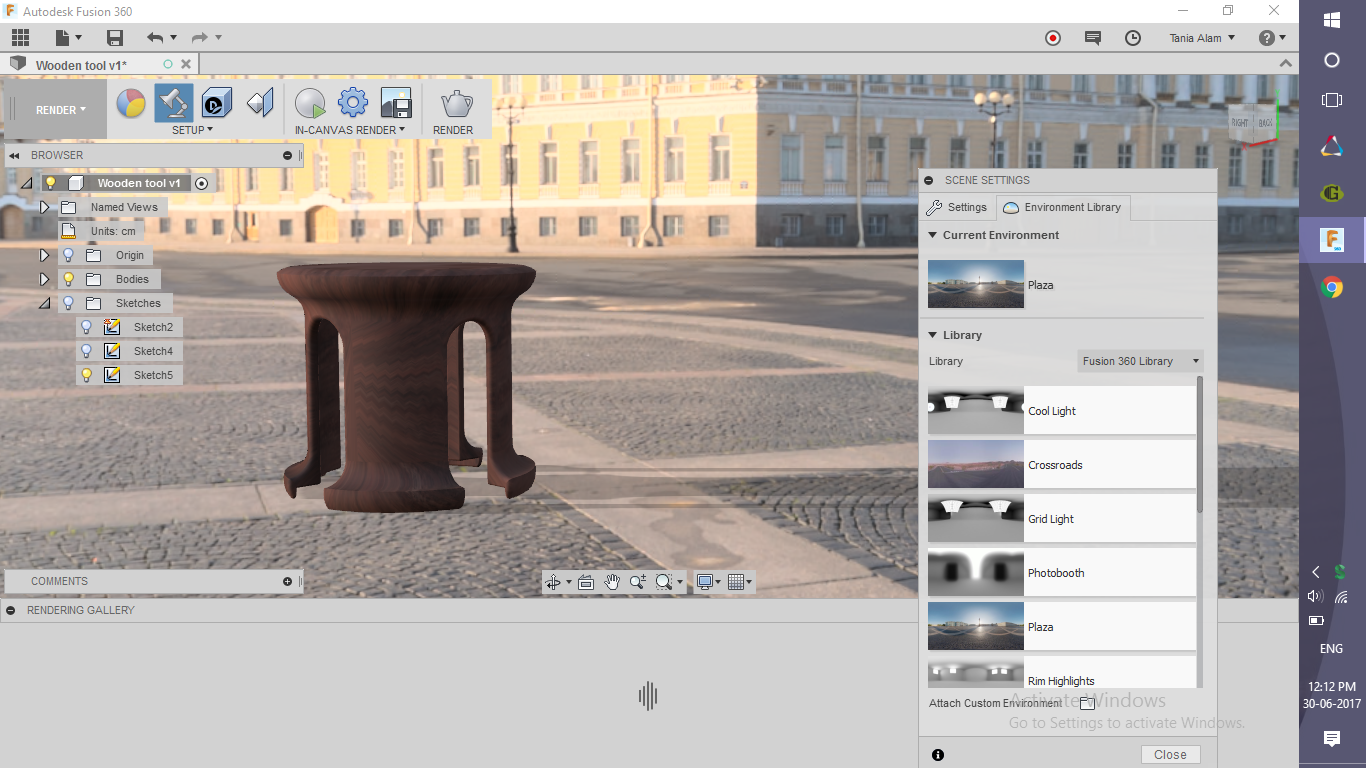
Task: Click the scene settings info icon
Action: [938, 755]
